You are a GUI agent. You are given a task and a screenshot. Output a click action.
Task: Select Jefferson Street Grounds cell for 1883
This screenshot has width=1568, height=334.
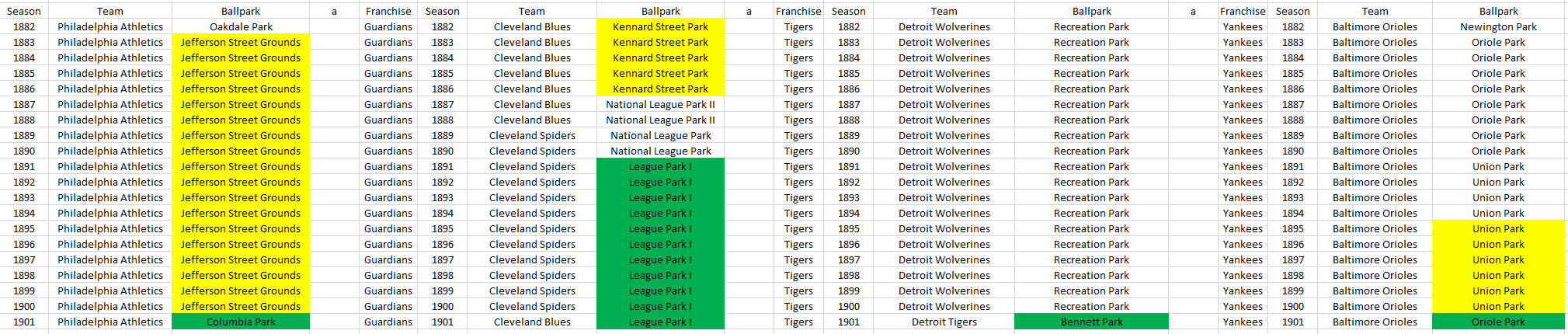point(241,42)
